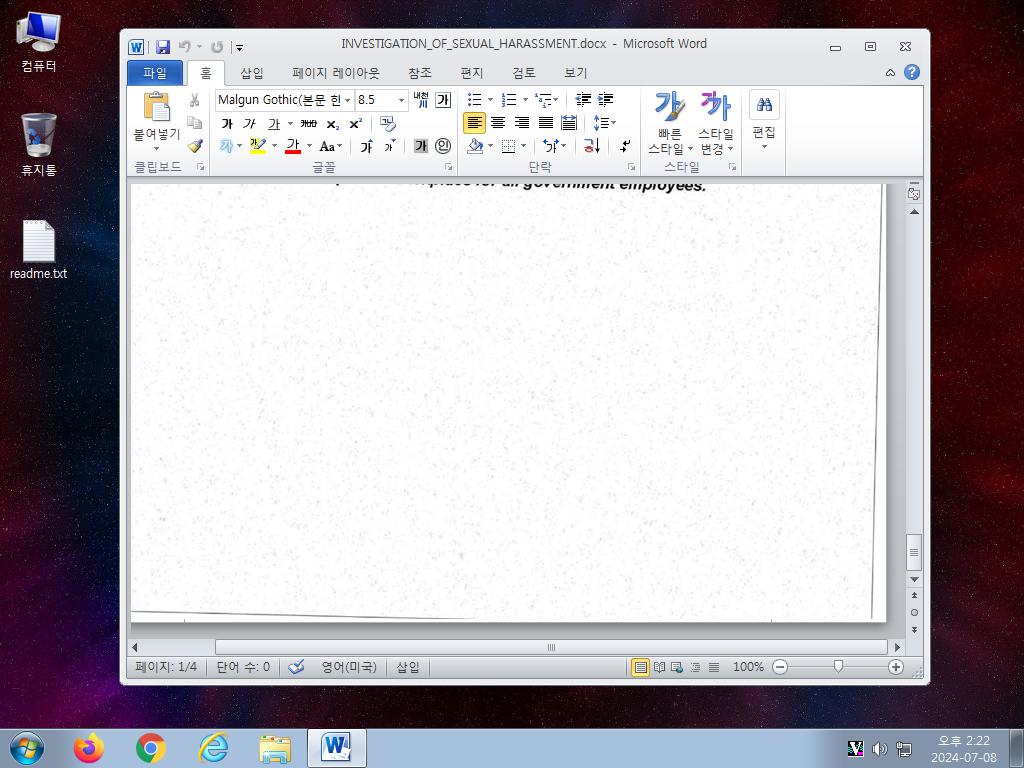Switch to the View (보기) tab
Image resolution: width=1024 pixels, height=768 pixels.
tap(576, 73)
